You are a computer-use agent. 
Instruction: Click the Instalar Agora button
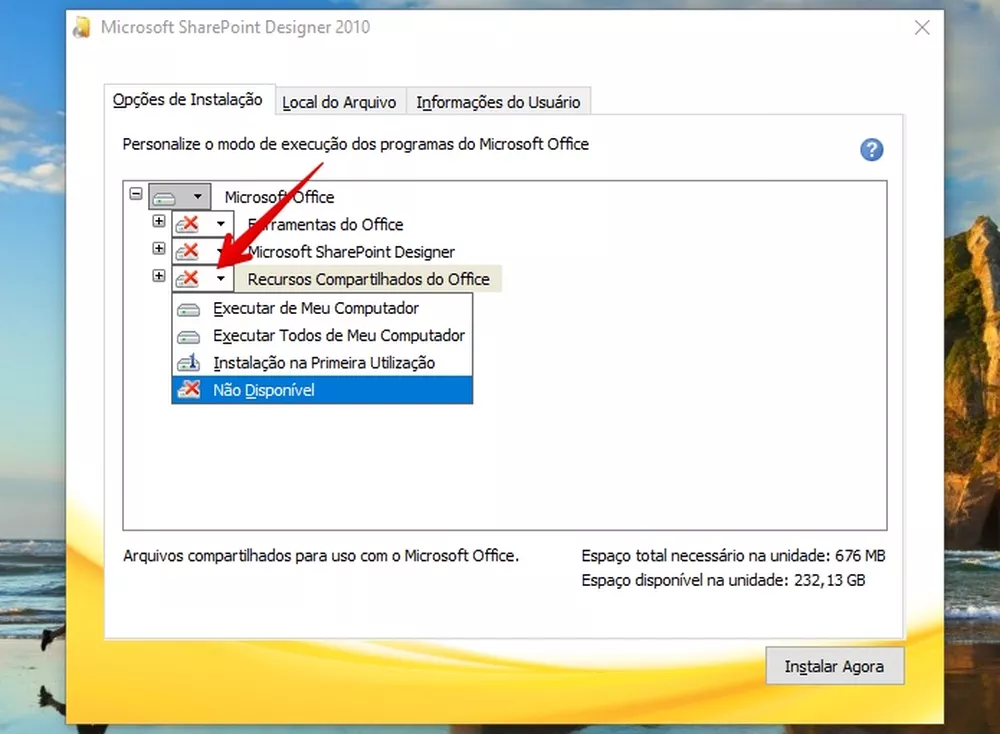[x=834, y=666]
